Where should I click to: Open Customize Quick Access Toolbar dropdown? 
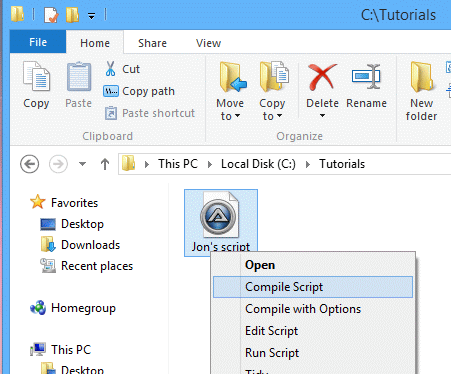coord(91,15)
